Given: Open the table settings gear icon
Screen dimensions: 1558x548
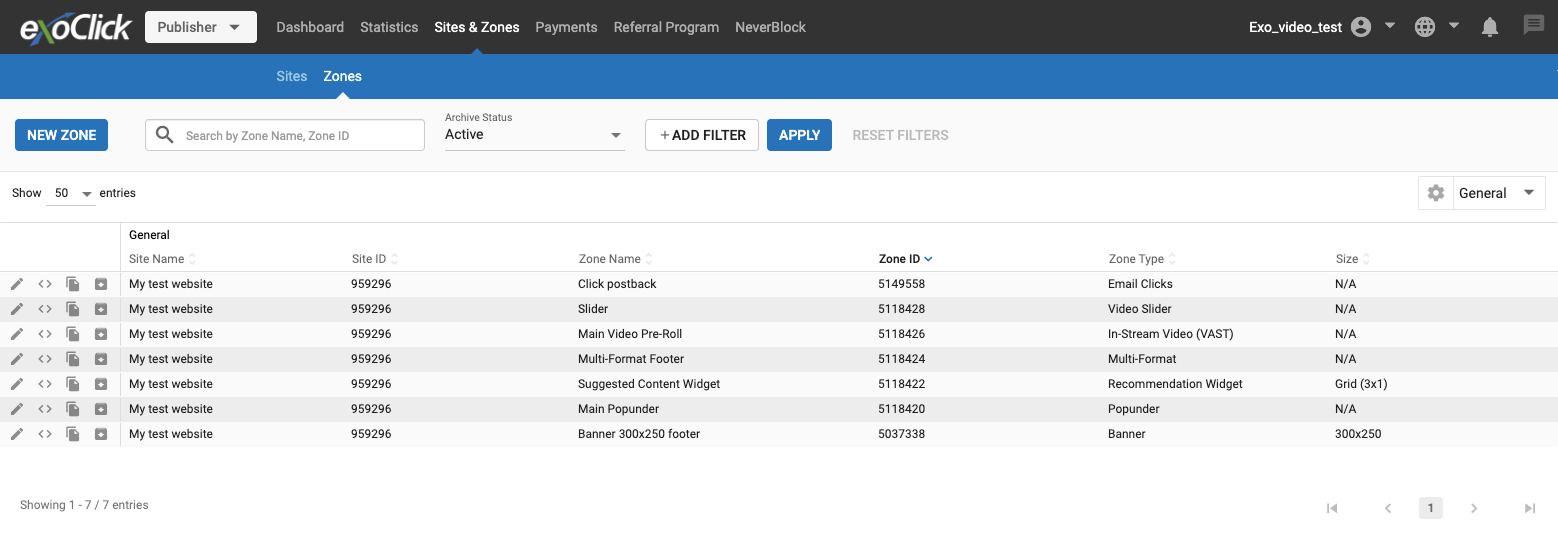Looking at the screenshot, I should (x=1436, y=193).
